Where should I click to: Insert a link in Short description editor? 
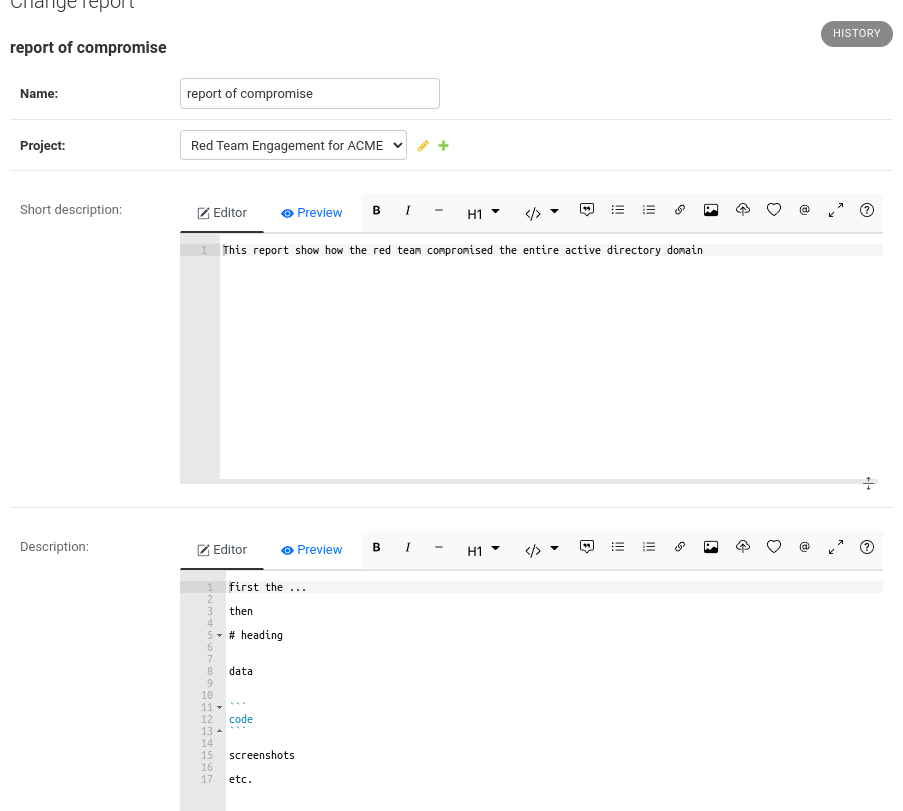(680, 210)
